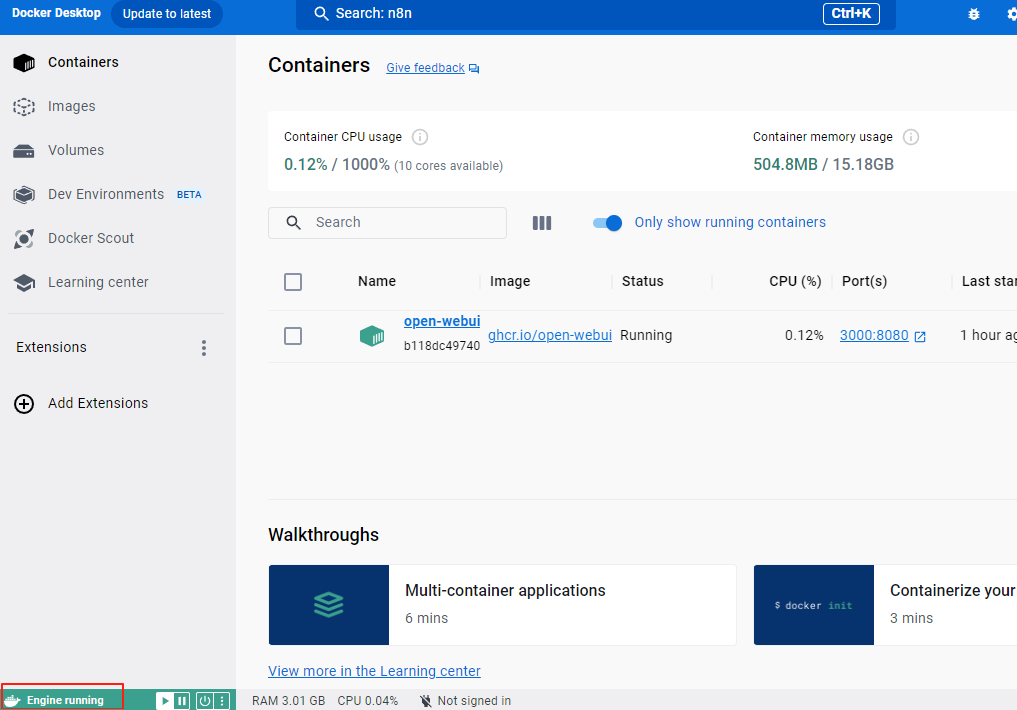
Task: Check the open-webui row checkbox
Action: (x=293, y=336)
